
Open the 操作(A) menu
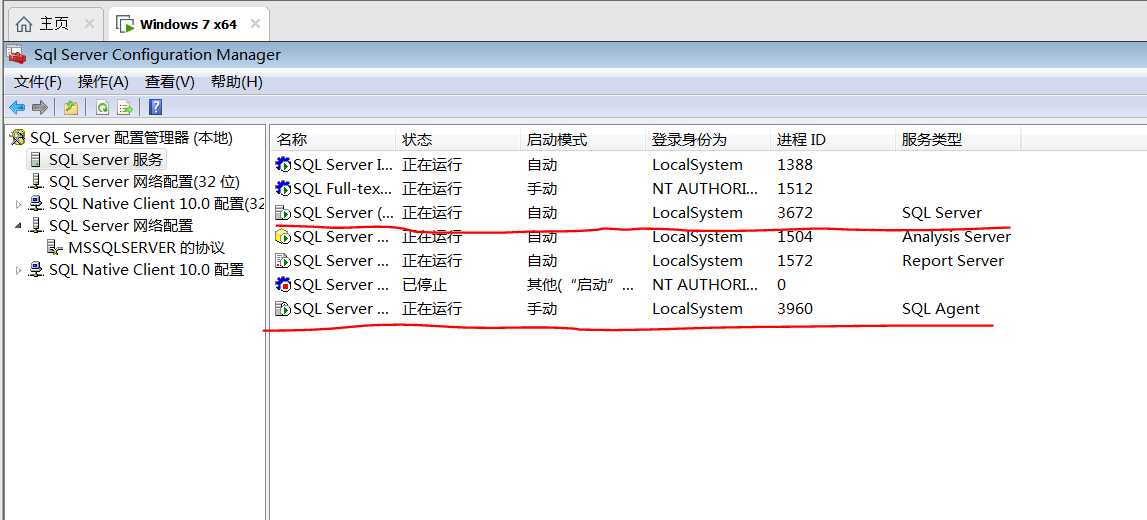(x=103, y=82)
